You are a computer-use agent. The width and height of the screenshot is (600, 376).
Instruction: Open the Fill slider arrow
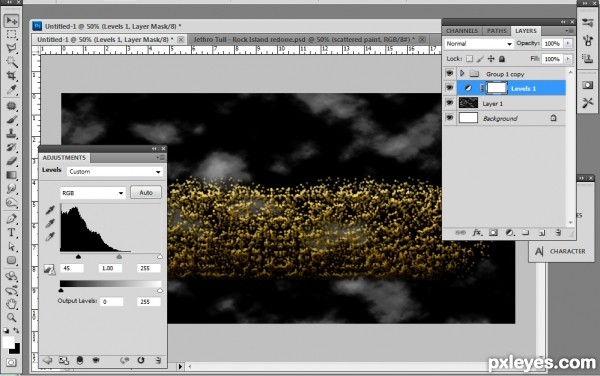pos(568,59)
